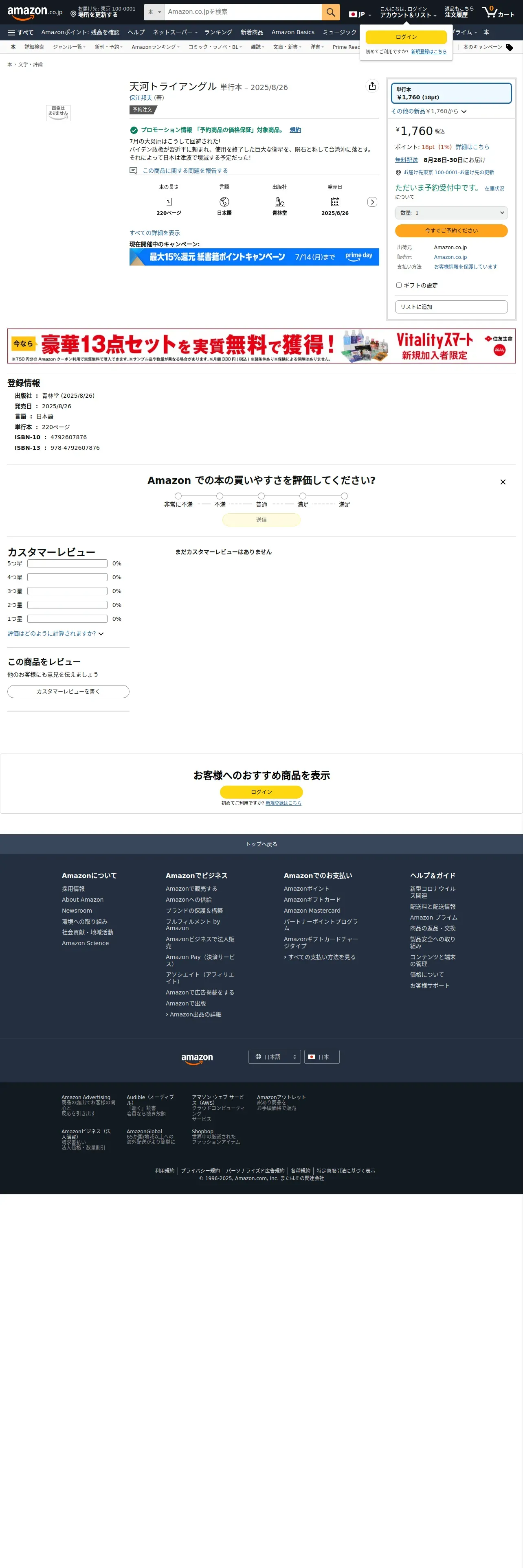Click the calendar icon above 2025/8/26
Image resolution: width=523 pixels, height=1568 pixels.
click(335, 201)
